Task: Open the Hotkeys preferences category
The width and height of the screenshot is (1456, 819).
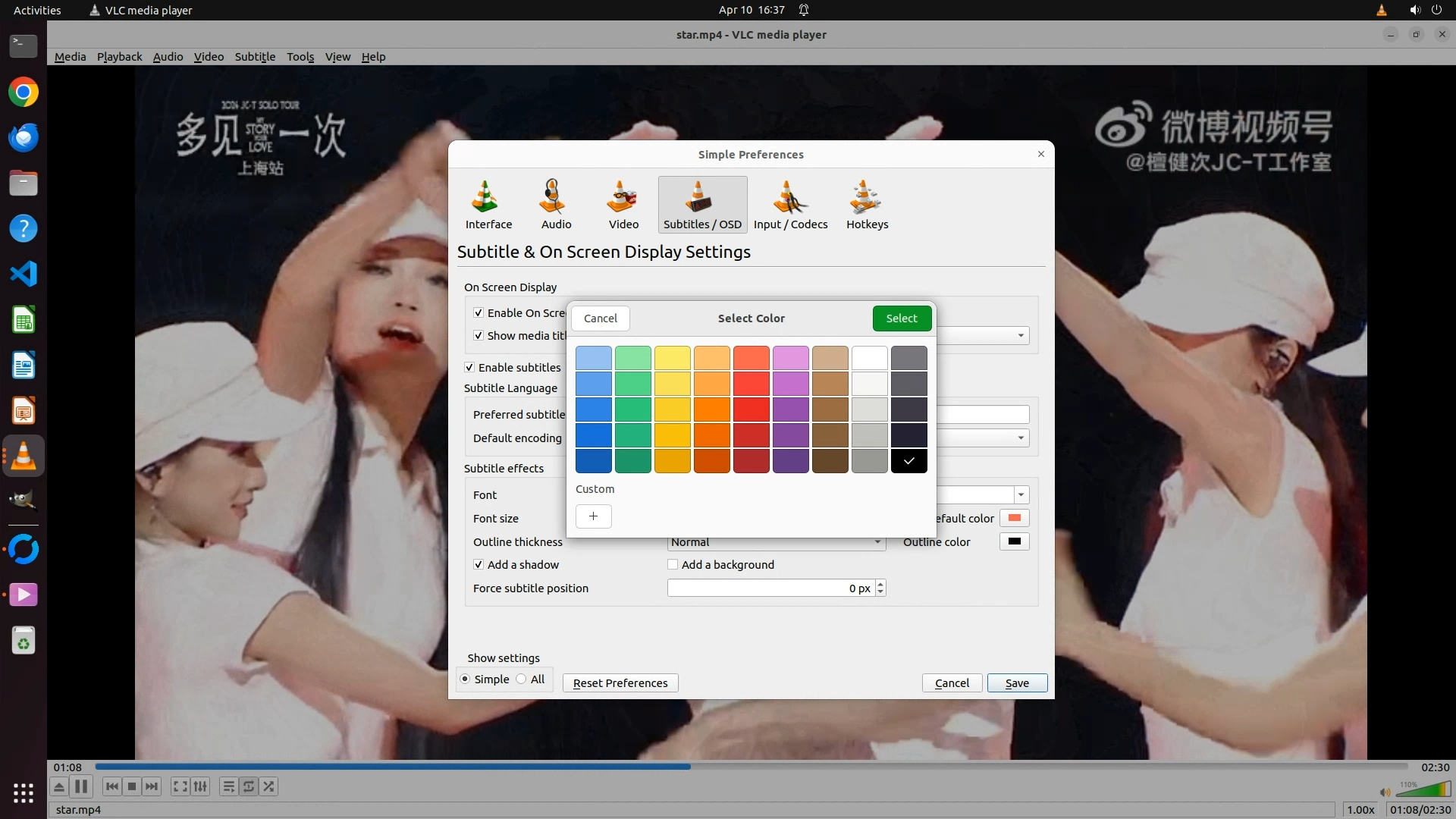Action: 867,205
